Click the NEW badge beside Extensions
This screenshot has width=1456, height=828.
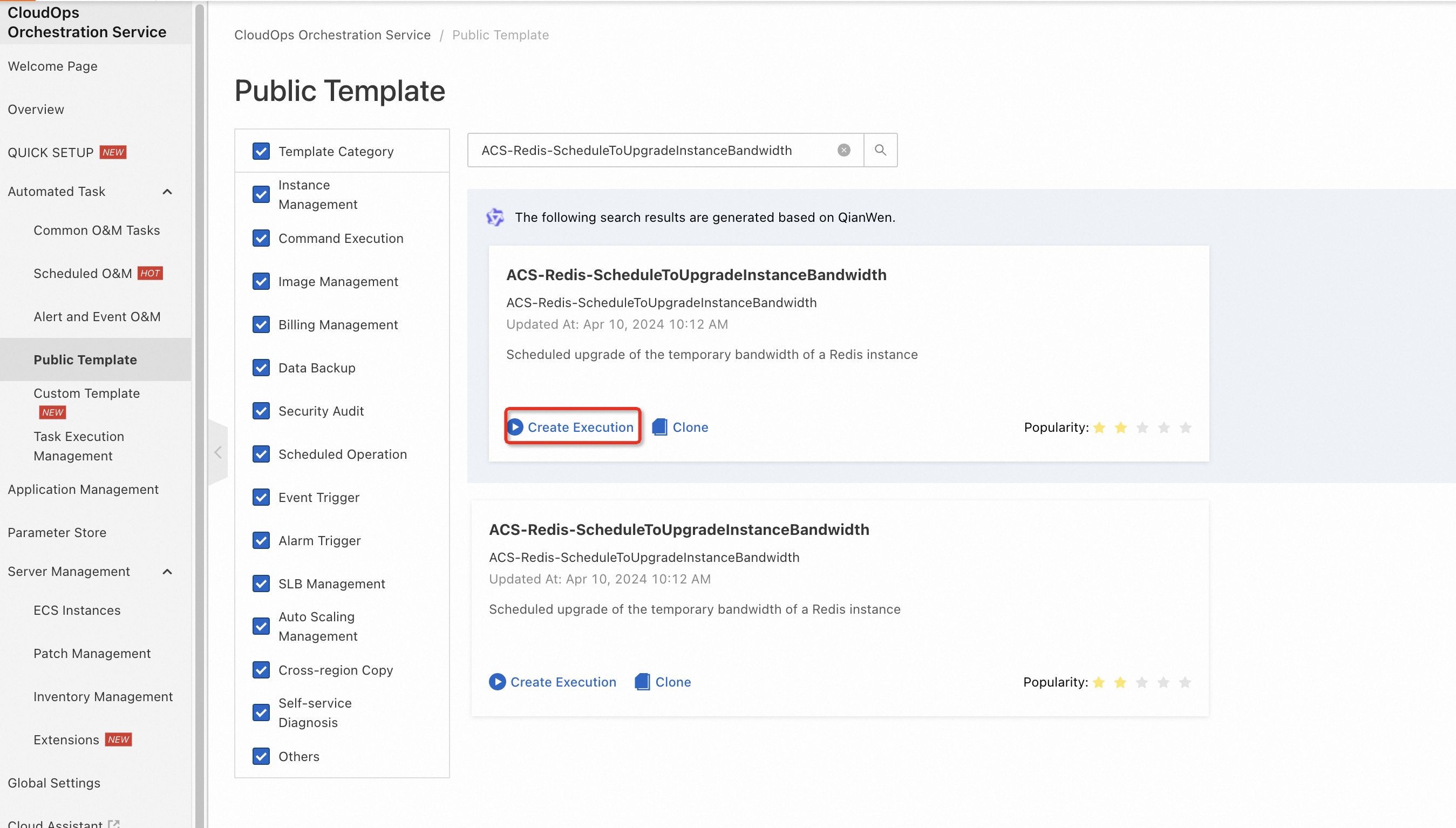pos(118,740)
